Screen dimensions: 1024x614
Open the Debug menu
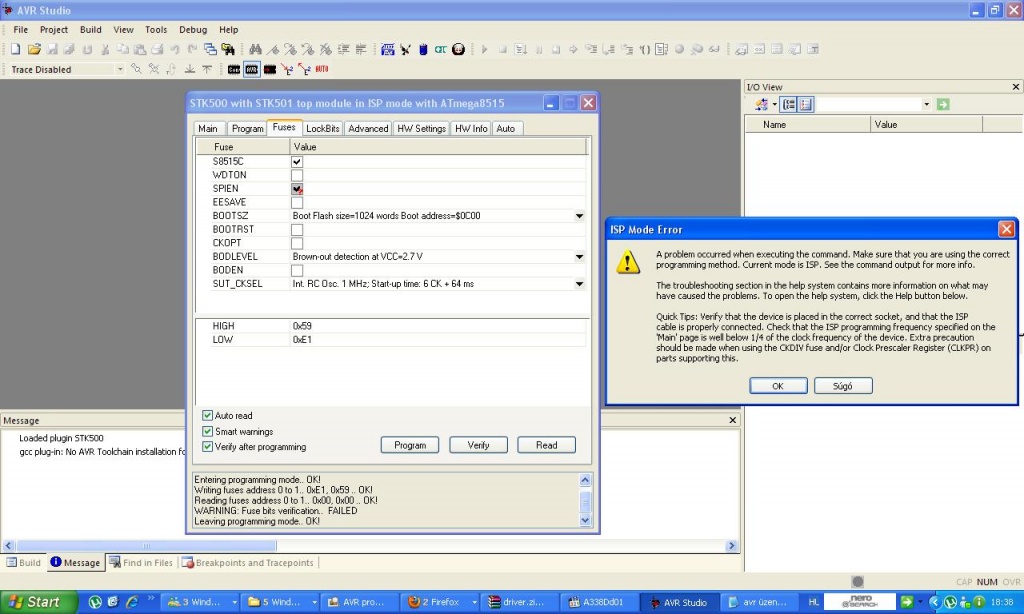193,29
